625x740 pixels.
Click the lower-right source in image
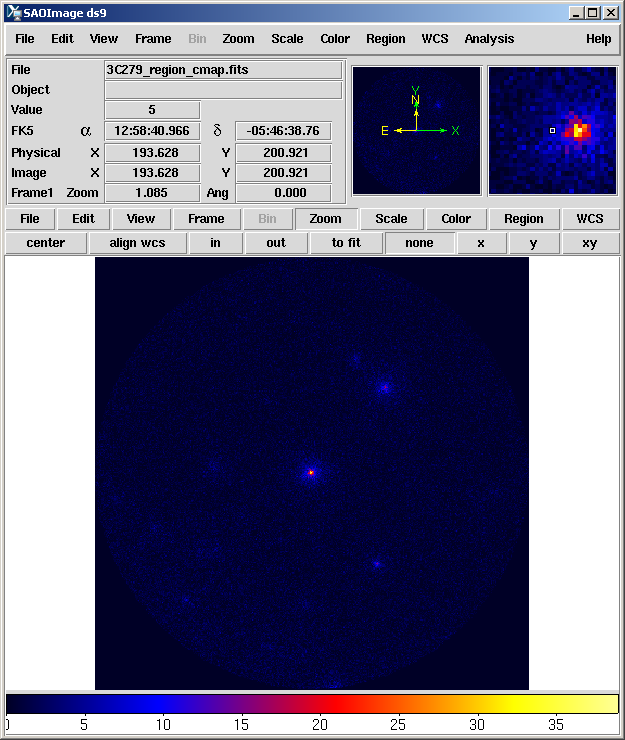376,563
